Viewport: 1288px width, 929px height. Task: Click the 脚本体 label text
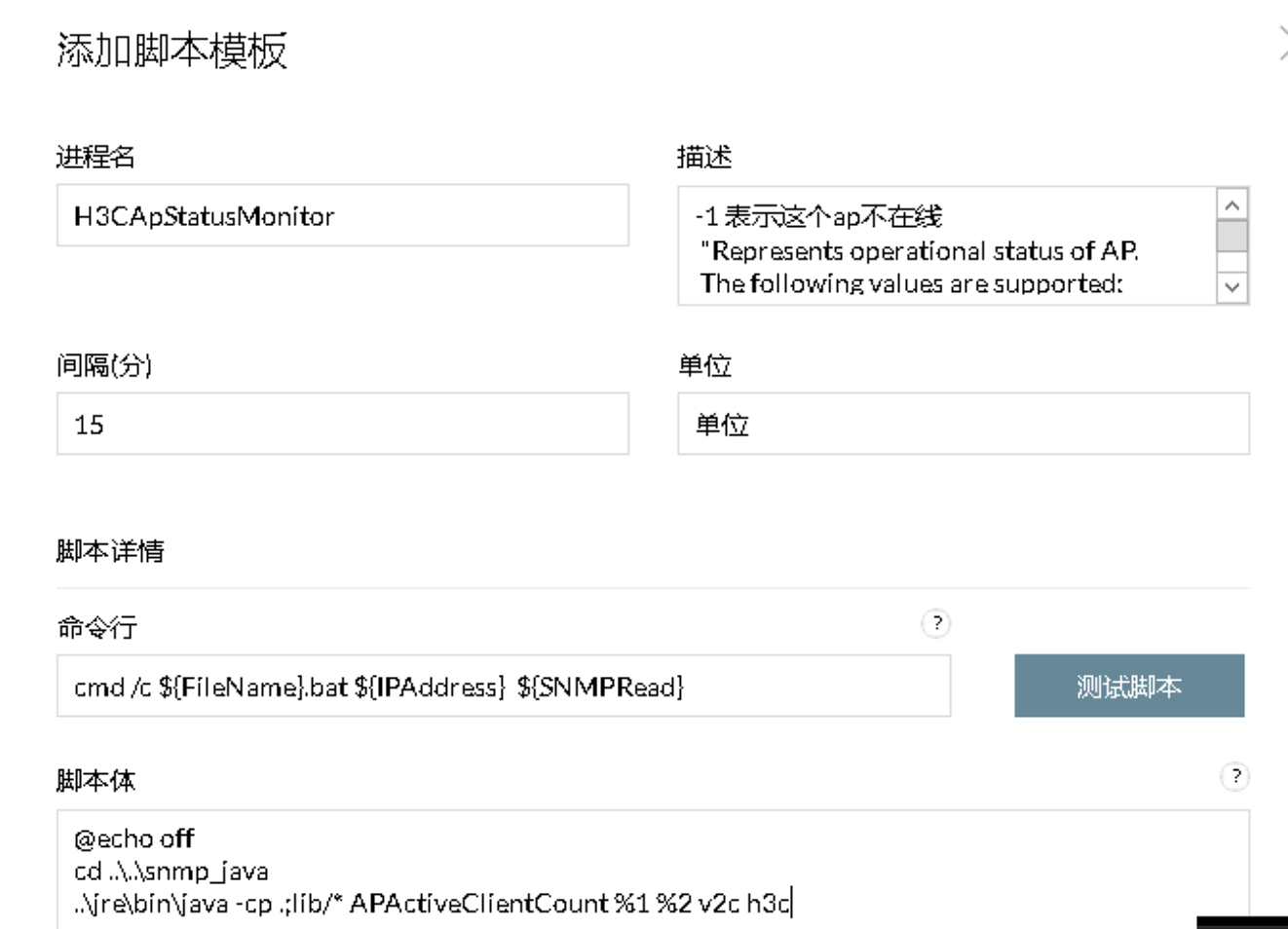tap(95, 780)
